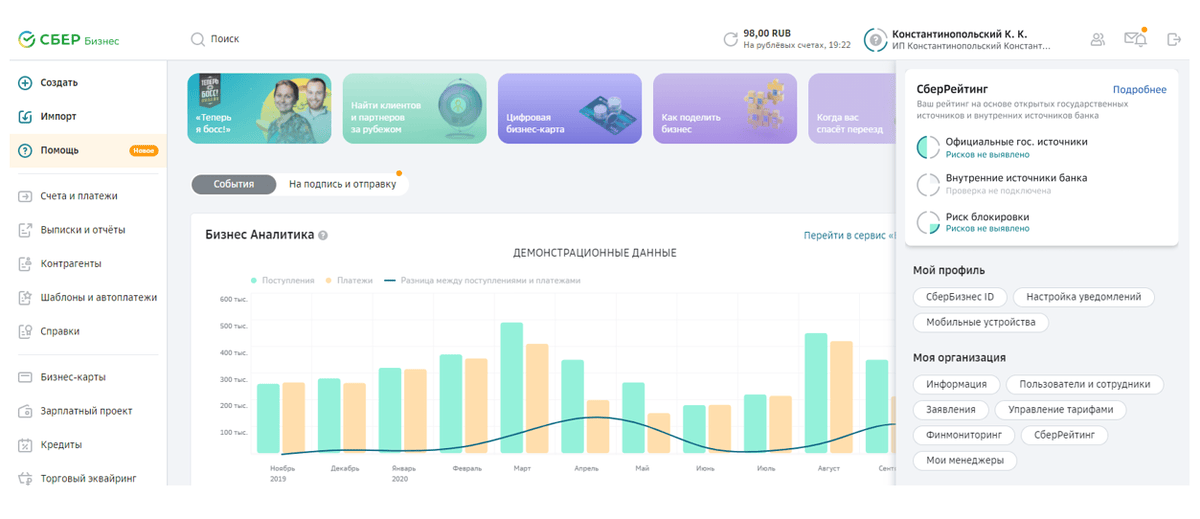Open Мои менеджеры button

pyautogui.click(x=964, y=461)
